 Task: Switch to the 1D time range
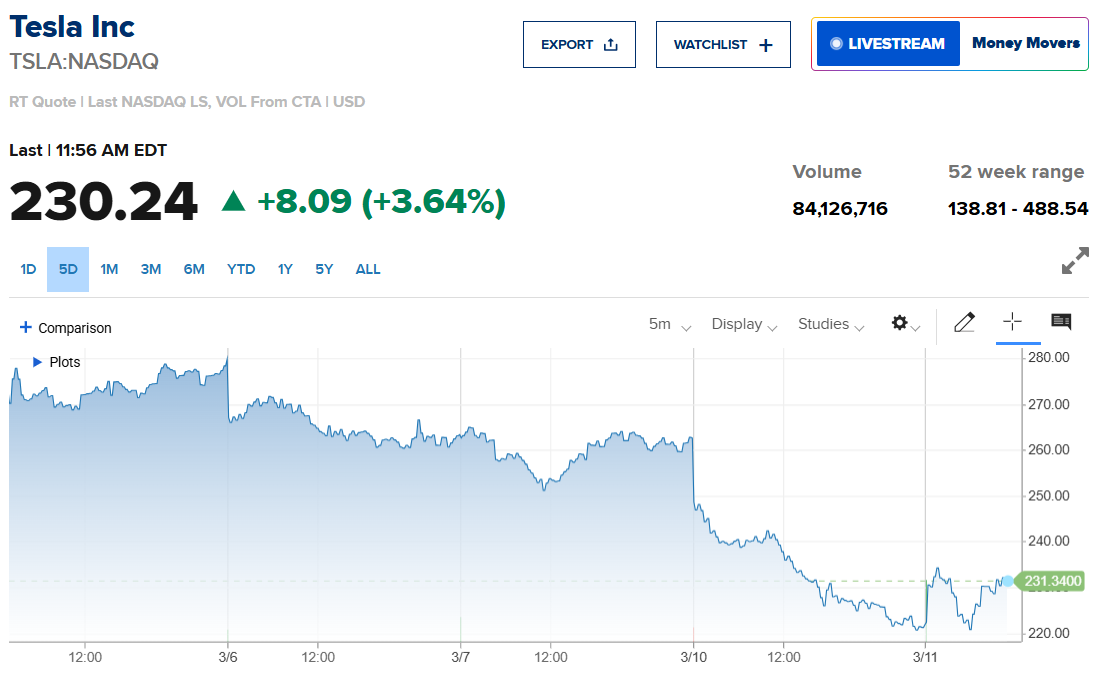pyautogui.click(x=28, y=269)
